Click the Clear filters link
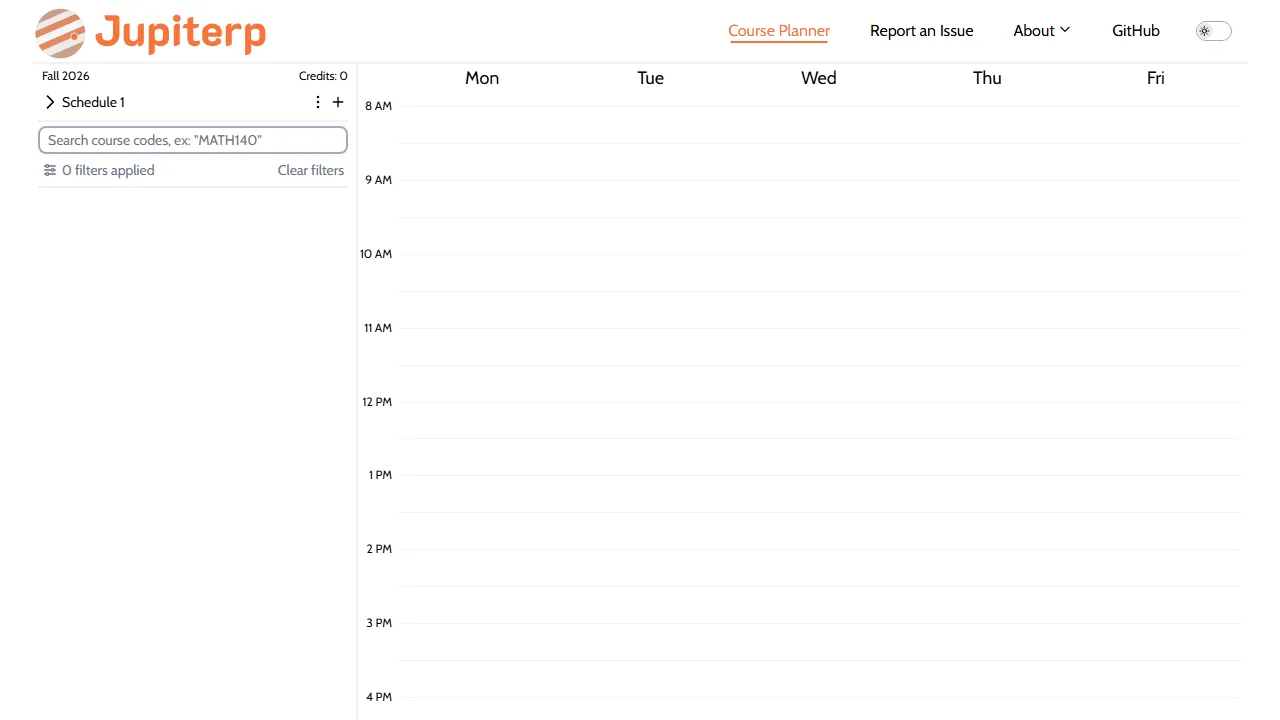Screen dimensions: 1280x720 tap(310, 170)
